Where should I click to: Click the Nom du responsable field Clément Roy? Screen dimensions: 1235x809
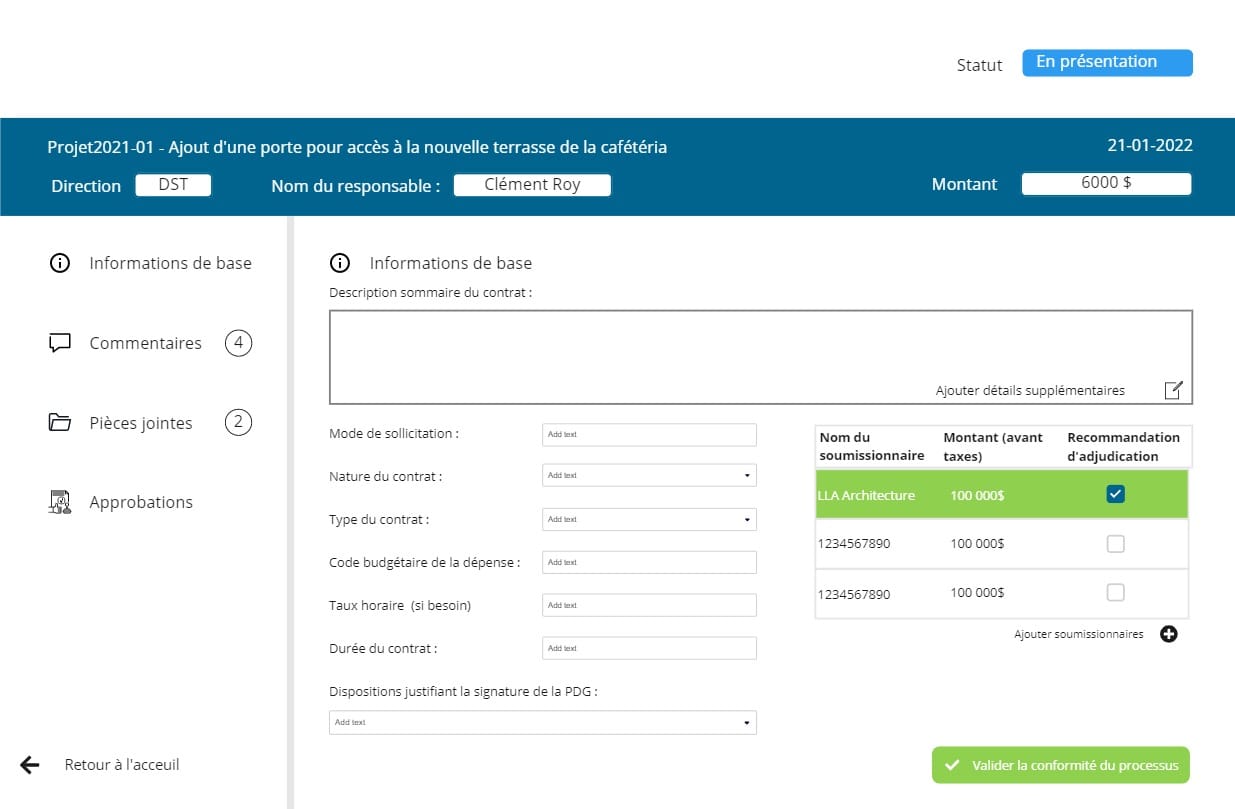[532, 185]
